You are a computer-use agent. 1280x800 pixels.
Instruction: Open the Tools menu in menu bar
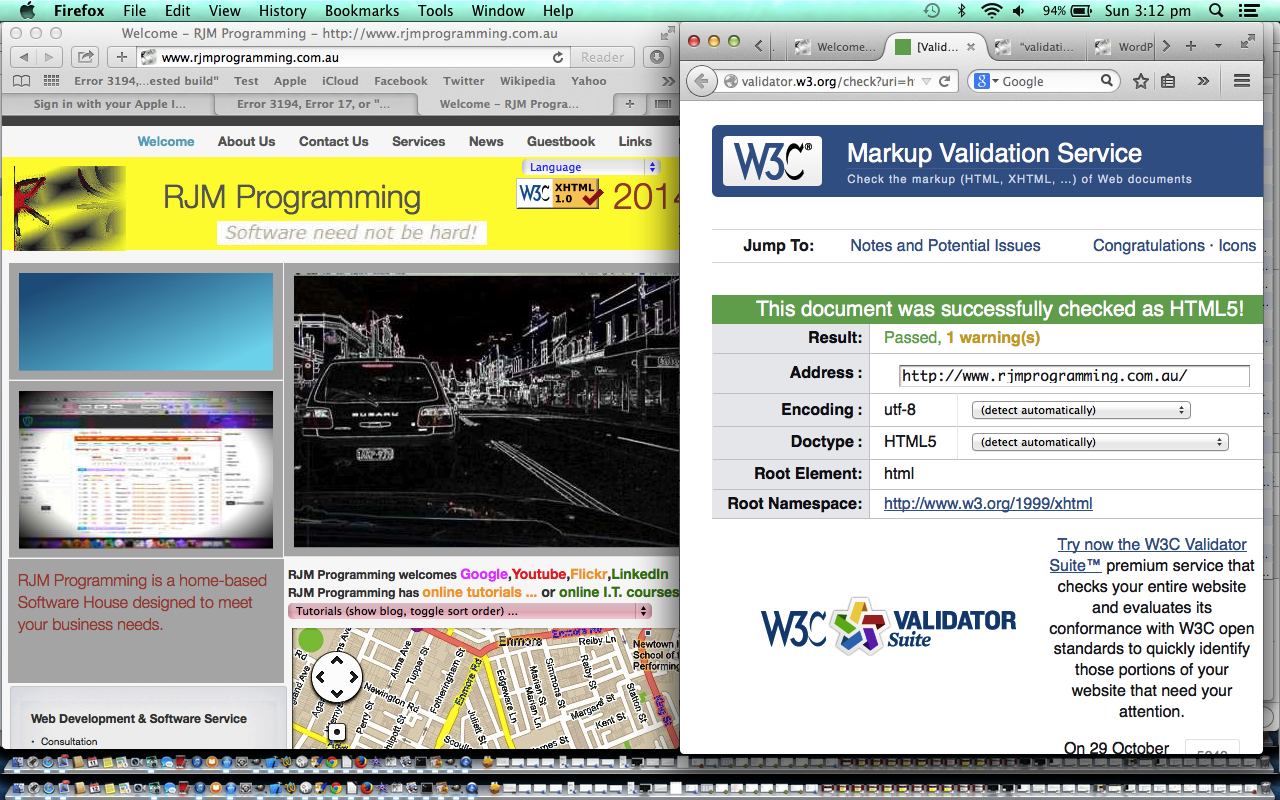[x=435, y=11]
